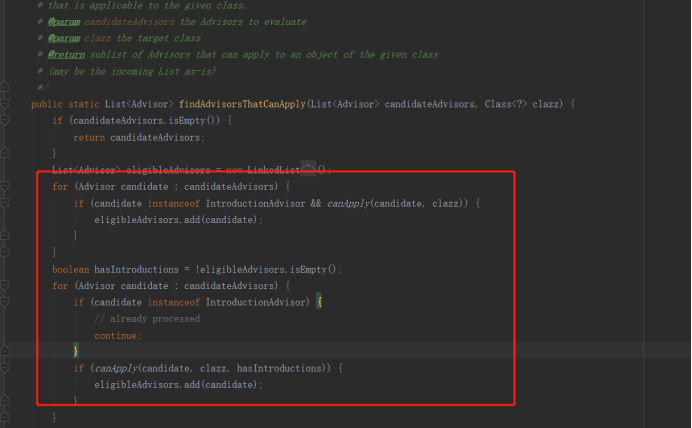Click fold marker at the Javadoc end */ line
692x428 pixels.
pyautogui.click(x=4, y=87)
